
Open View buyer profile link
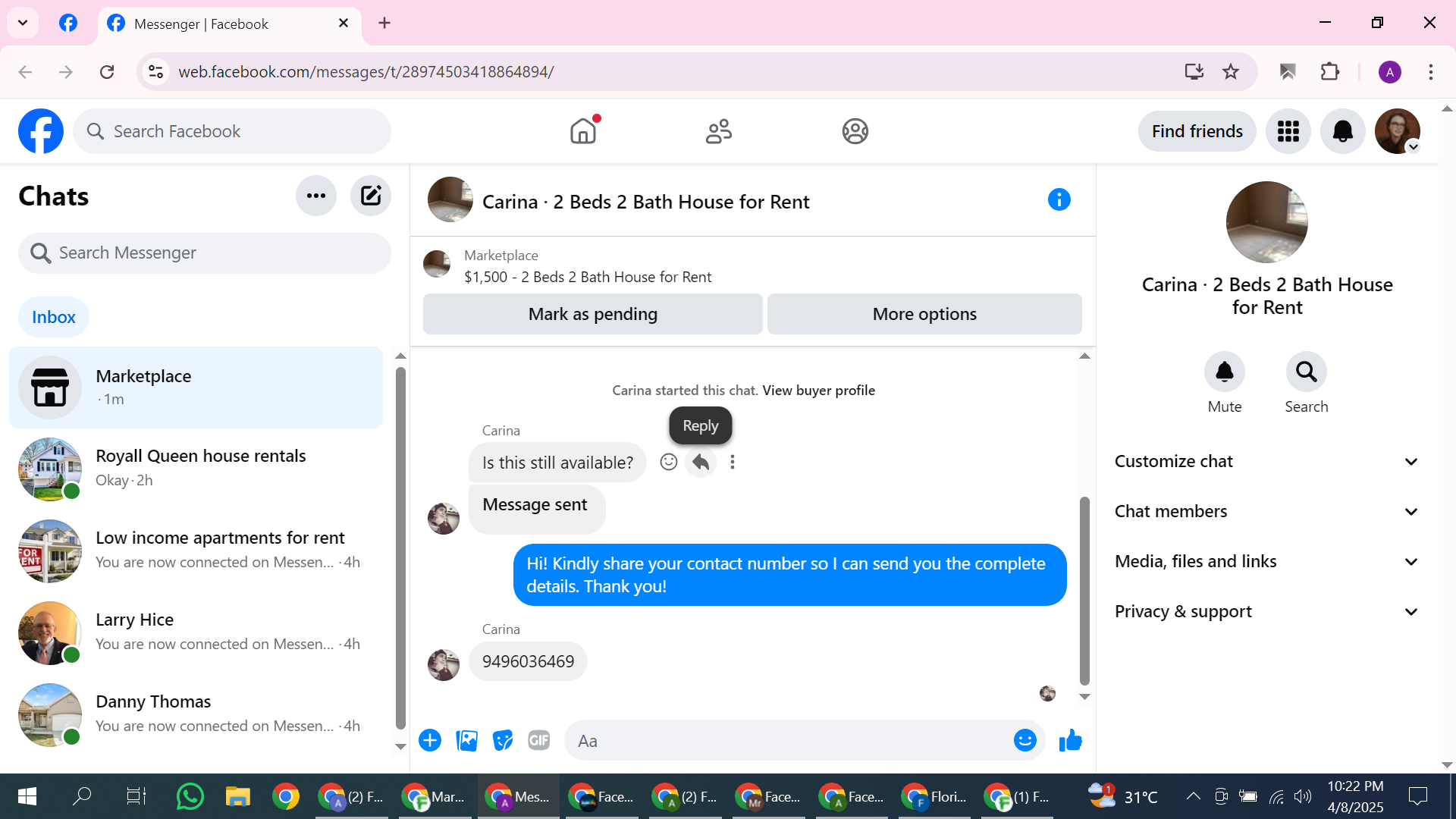[818, 390]
